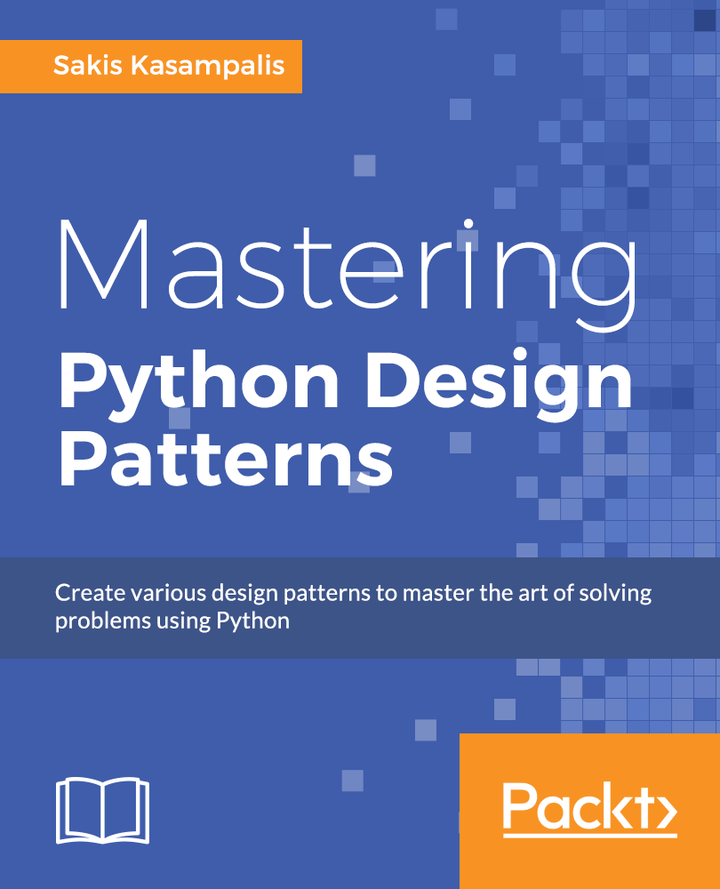Screen dimensions: 720x889
Task: Click the Packt publisher logo
Action: (x=590, y=810)
